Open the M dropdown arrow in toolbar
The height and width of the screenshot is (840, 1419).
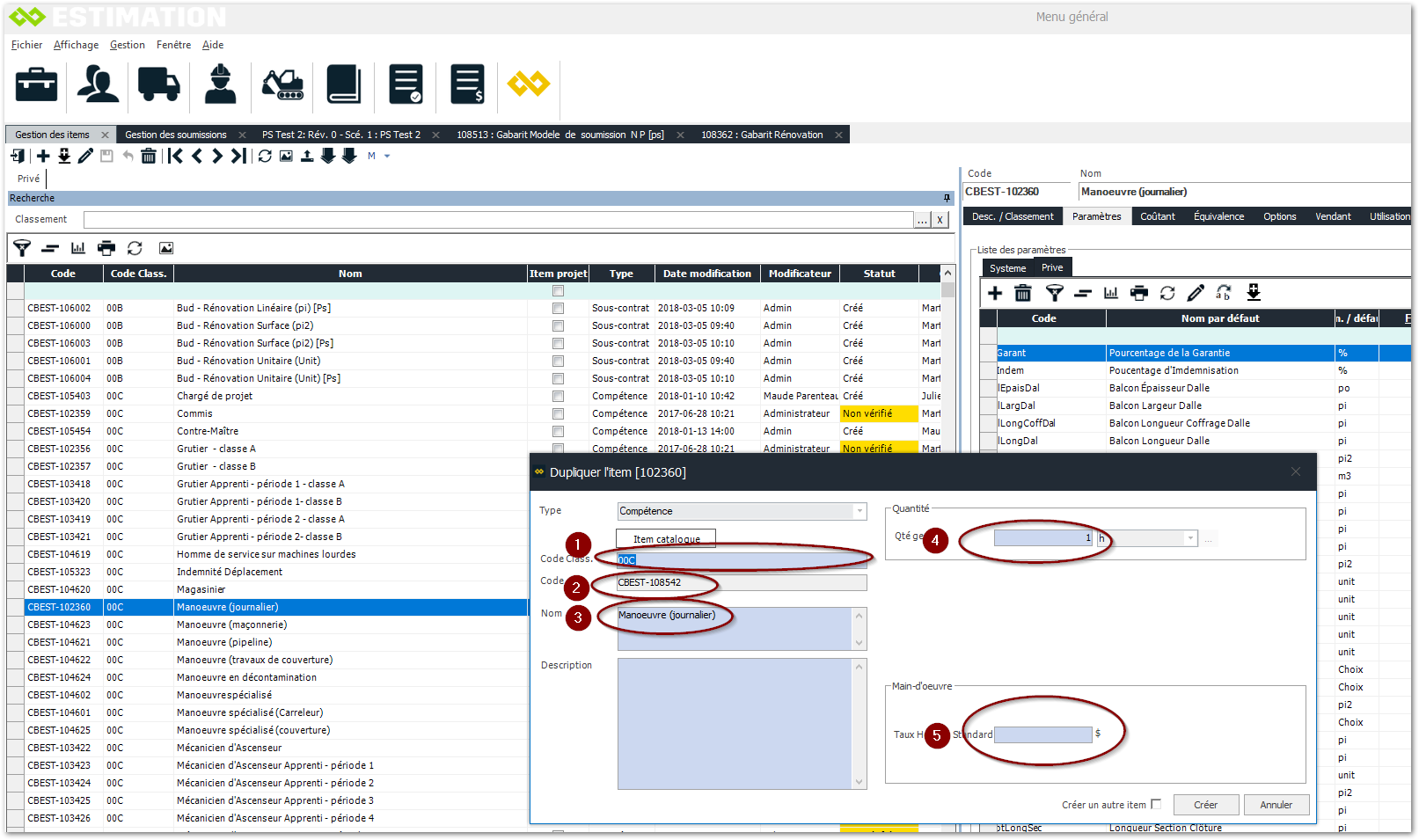[x=387, y=157]
